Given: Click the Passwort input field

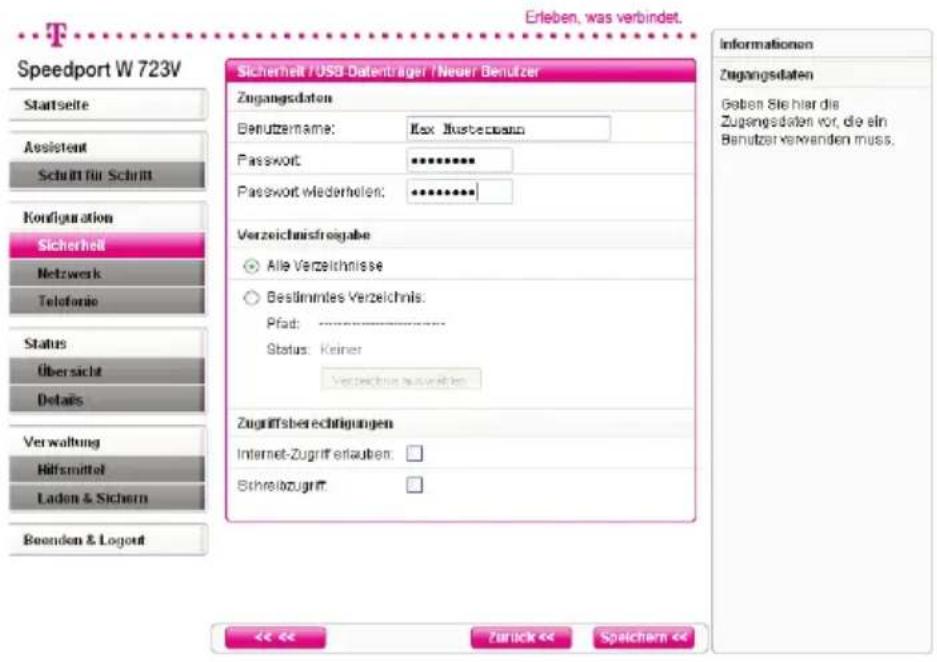Looking at the screenshot, I should 460,160.
